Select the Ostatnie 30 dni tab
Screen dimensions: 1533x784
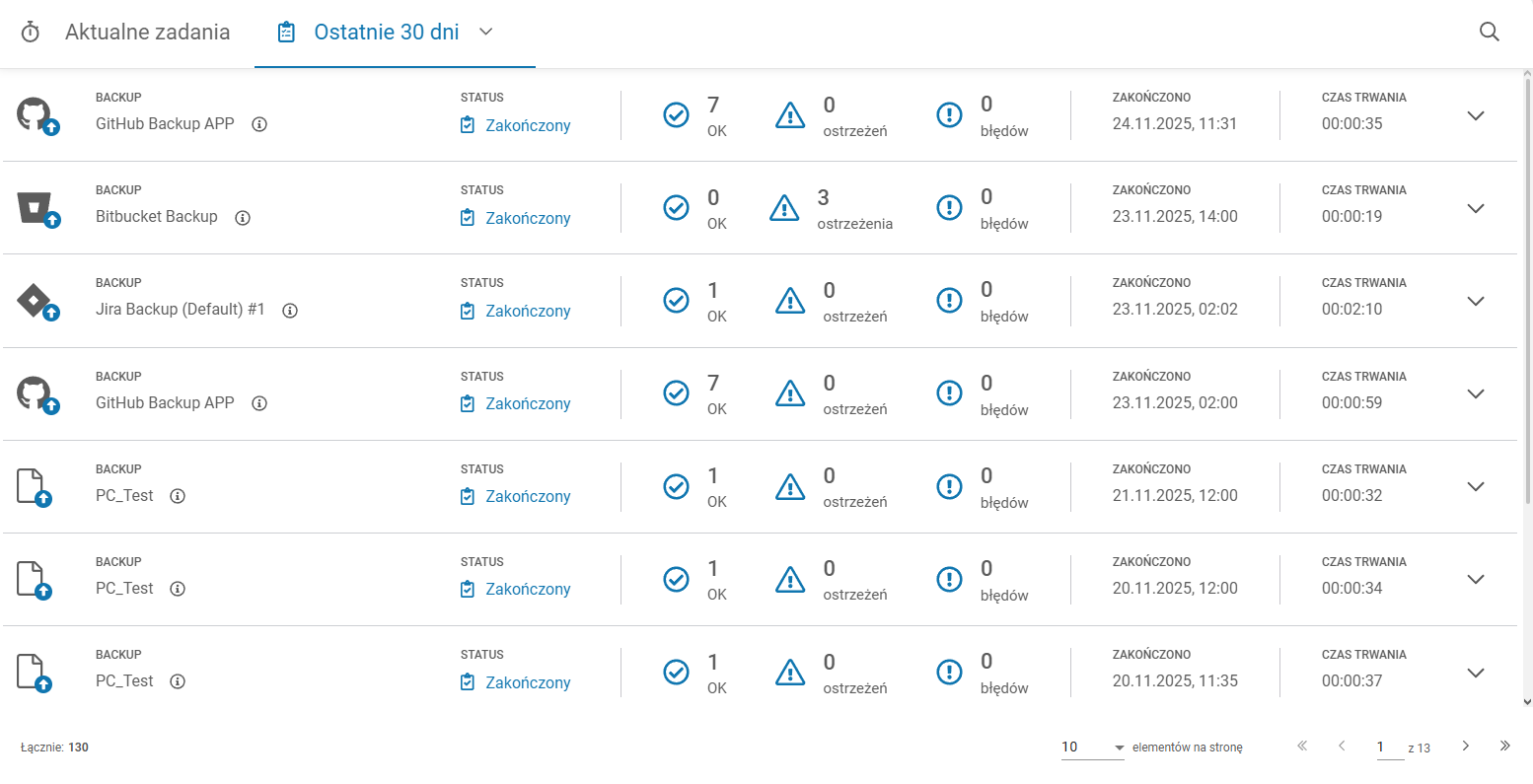coord(386,32)
